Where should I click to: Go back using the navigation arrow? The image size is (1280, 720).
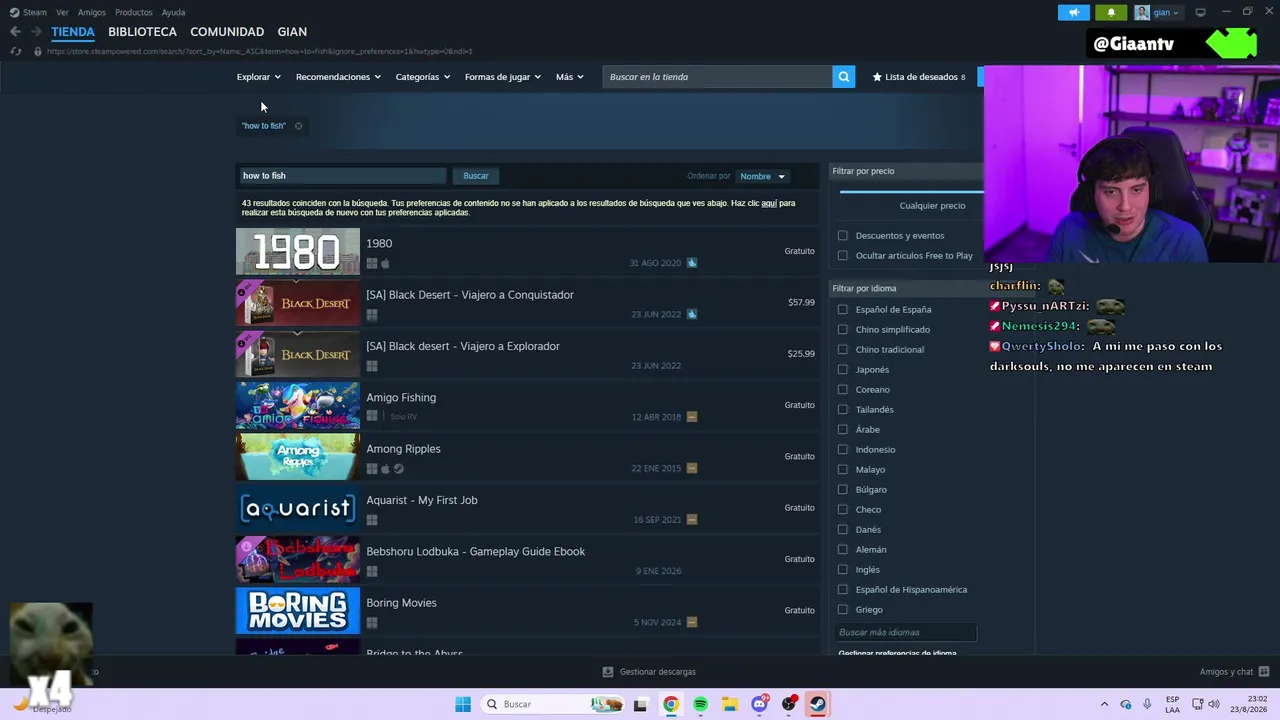[15, 32]
